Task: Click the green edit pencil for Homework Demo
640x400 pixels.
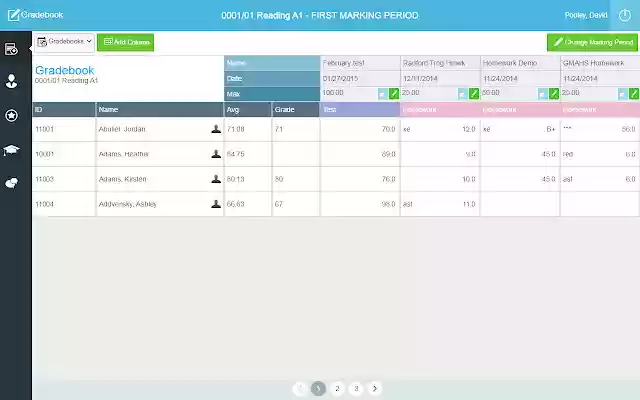Action: coord(554,93)
